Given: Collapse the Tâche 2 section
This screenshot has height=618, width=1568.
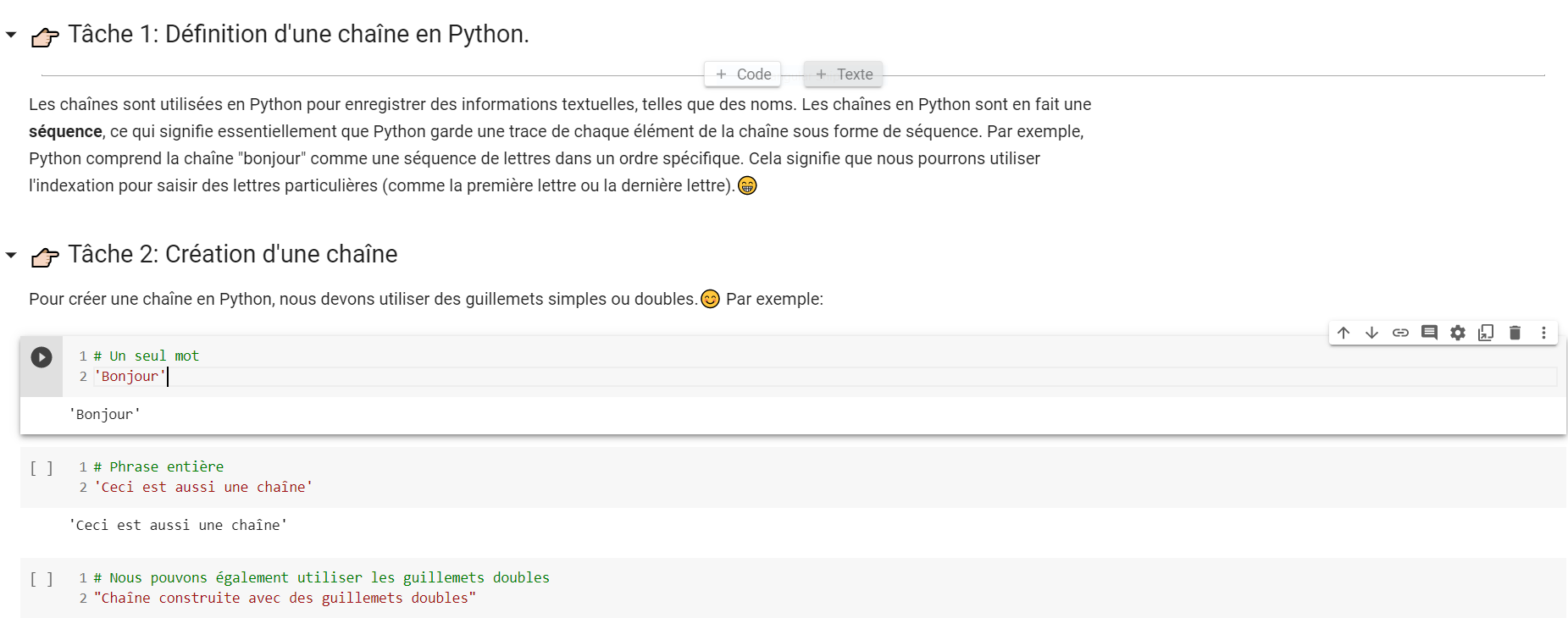Looking at the screenshot, I should [11, 255].
